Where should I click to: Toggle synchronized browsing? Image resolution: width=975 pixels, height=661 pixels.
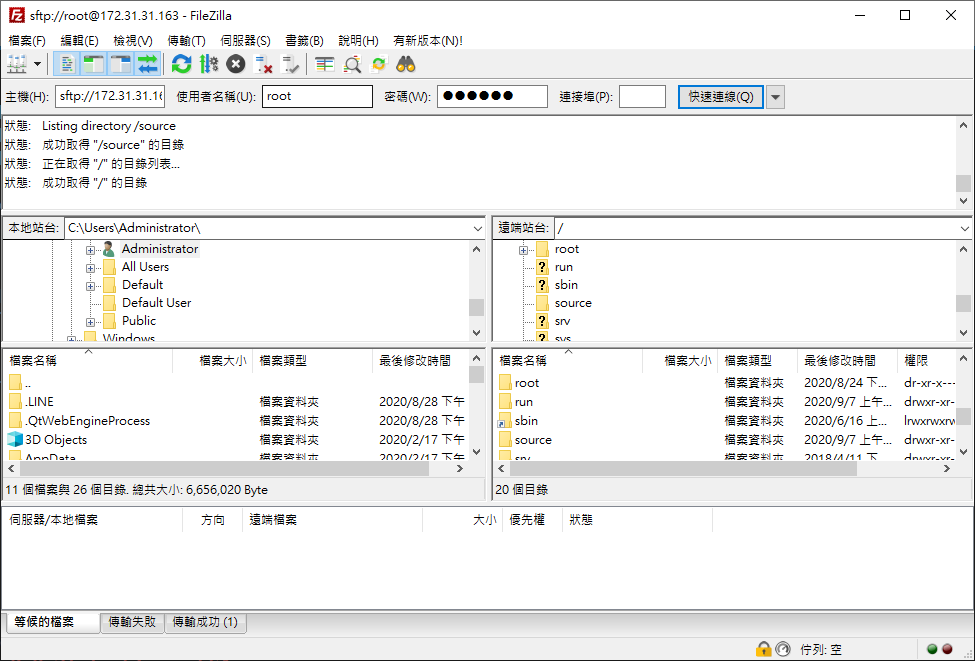379,64
